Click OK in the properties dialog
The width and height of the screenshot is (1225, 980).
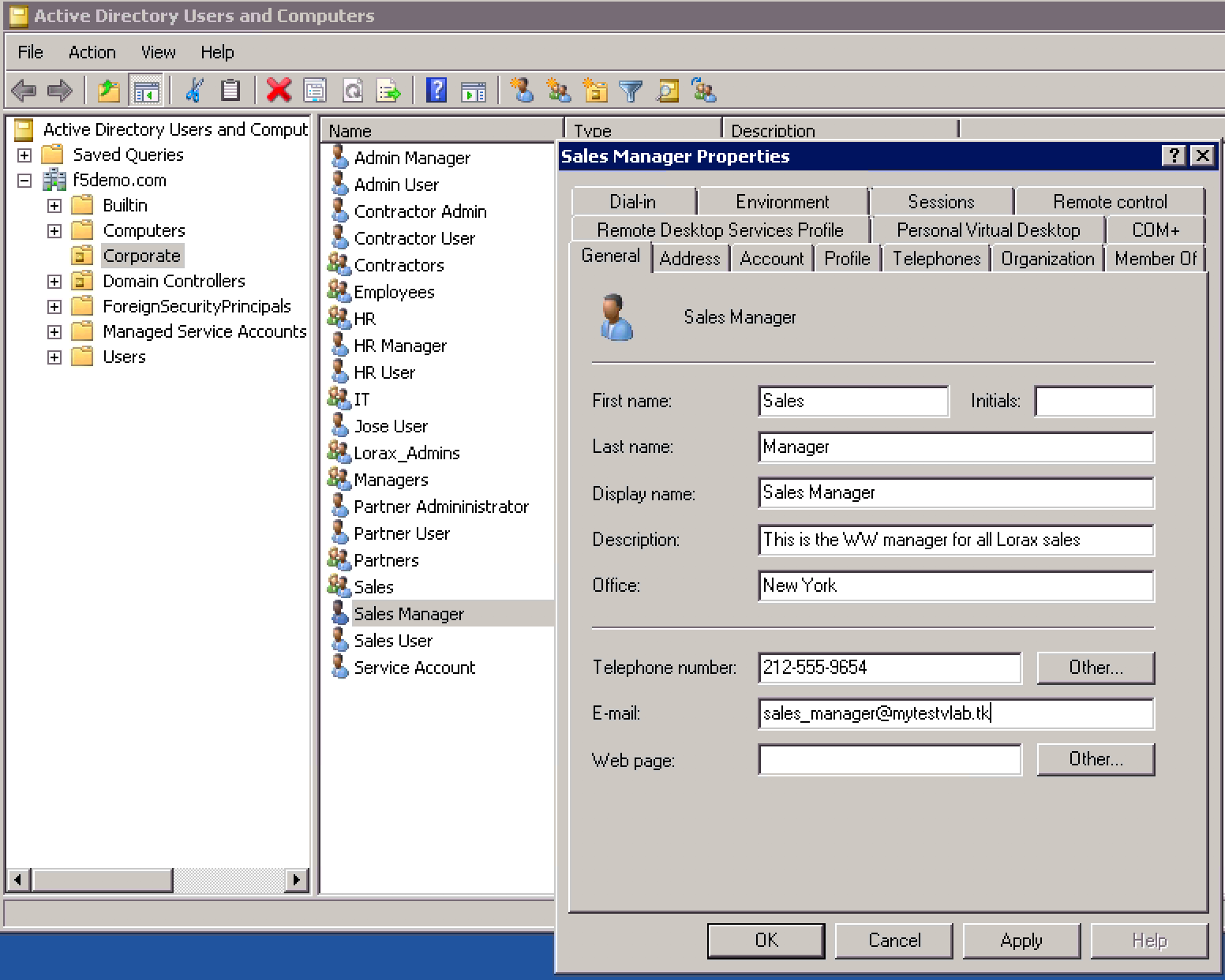[x=766, y=941]
